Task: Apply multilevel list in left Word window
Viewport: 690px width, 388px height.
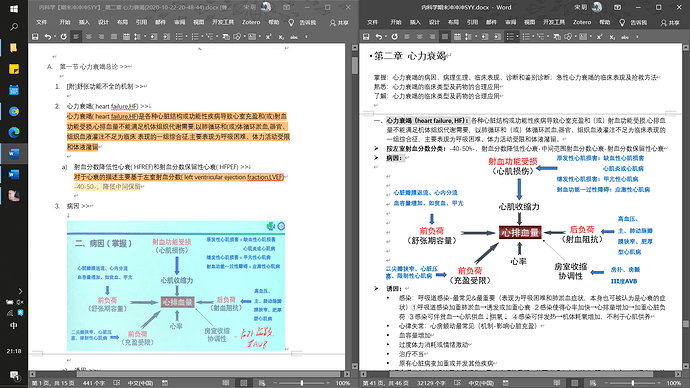Action: coord(209,37)
